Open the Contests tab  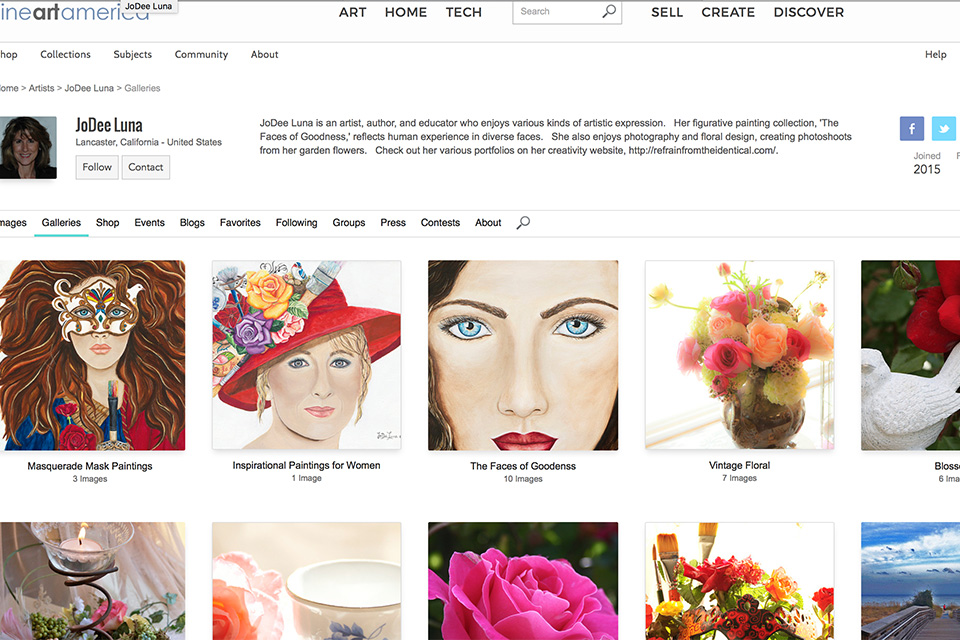click(x=440, y=223)
